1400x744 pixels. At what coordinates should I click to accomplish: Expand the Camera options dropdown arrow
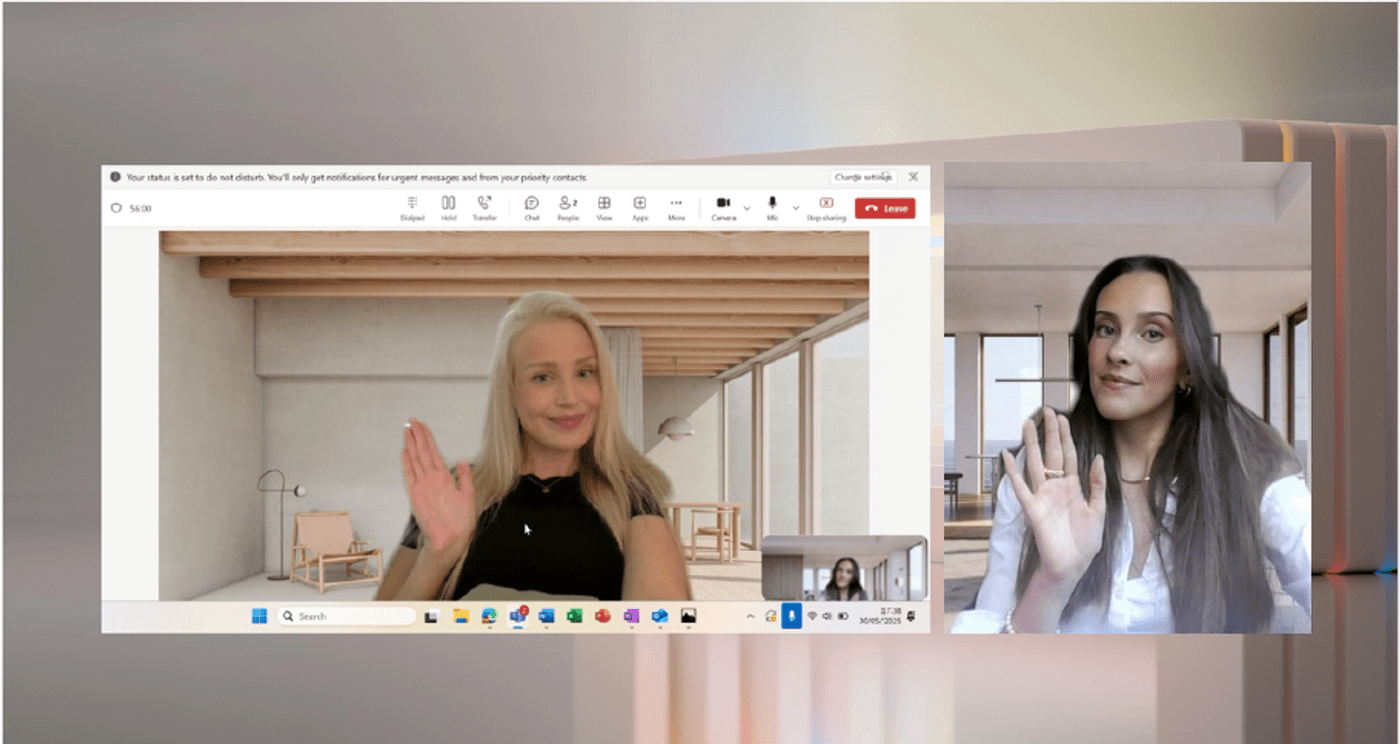pyautogui.click(x=747, y=208)
